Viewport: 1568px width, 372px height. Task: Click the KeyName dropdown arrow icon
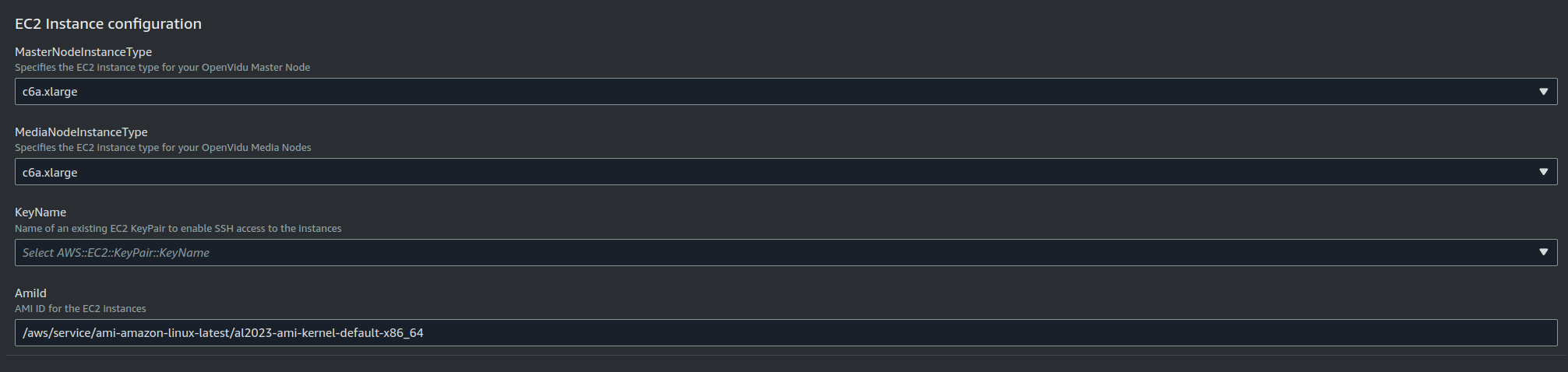pyautogui.click(x=1543, y=252)
